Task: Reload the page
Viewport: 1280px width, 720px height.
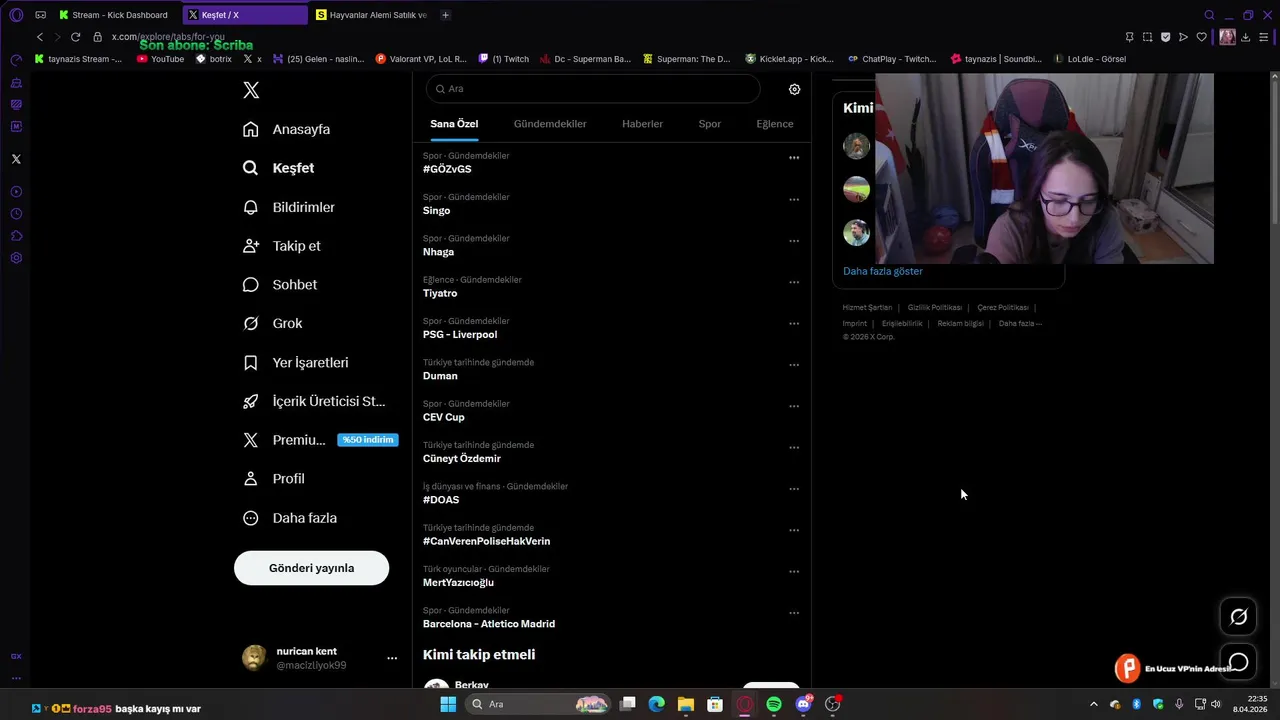Action: (75, 37)
